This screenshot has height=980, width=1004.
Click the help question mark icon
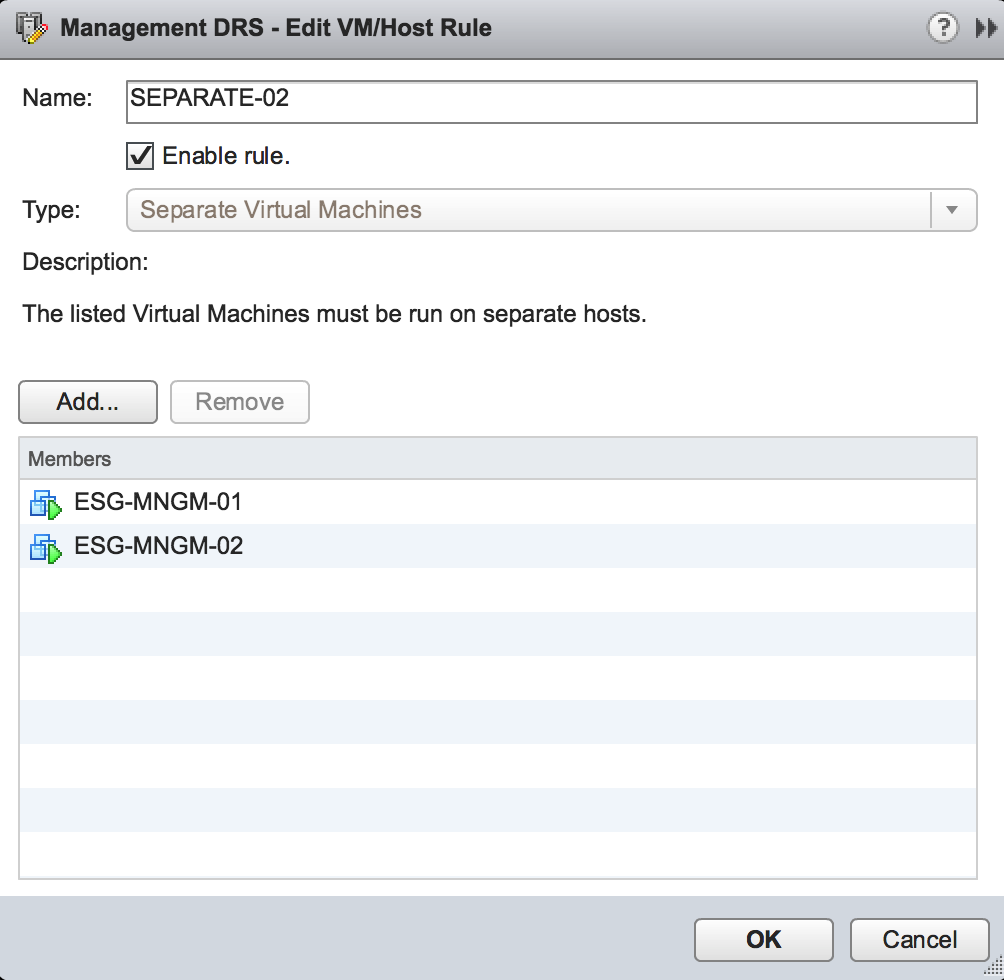coord(942,28)
